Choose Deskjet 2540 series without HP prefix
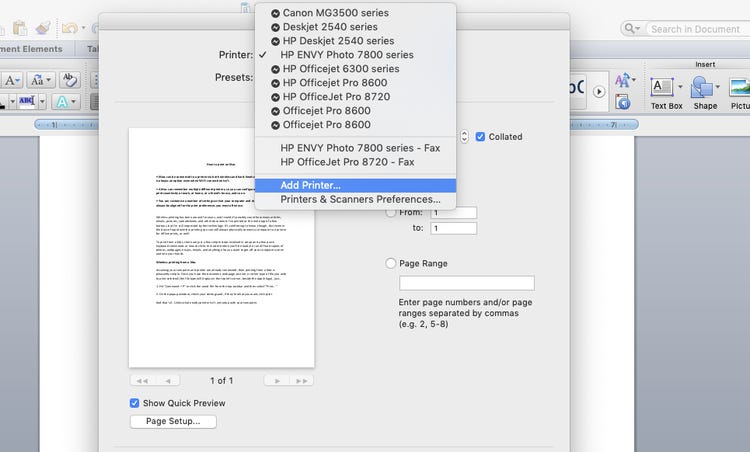 pyautogui.click(x=355, y=27)
